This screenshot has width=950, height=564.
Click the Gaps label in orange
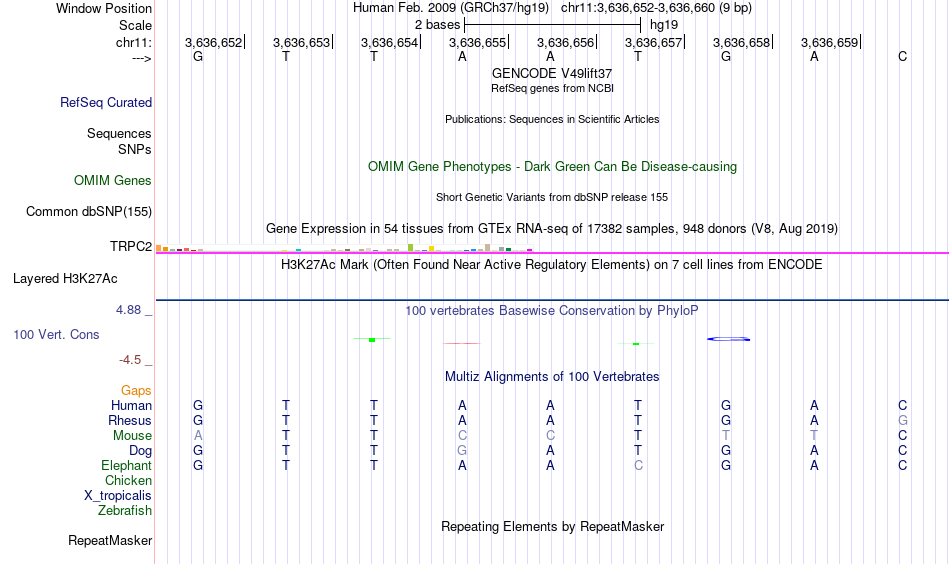pyautogui.click(x=136, y=391)
